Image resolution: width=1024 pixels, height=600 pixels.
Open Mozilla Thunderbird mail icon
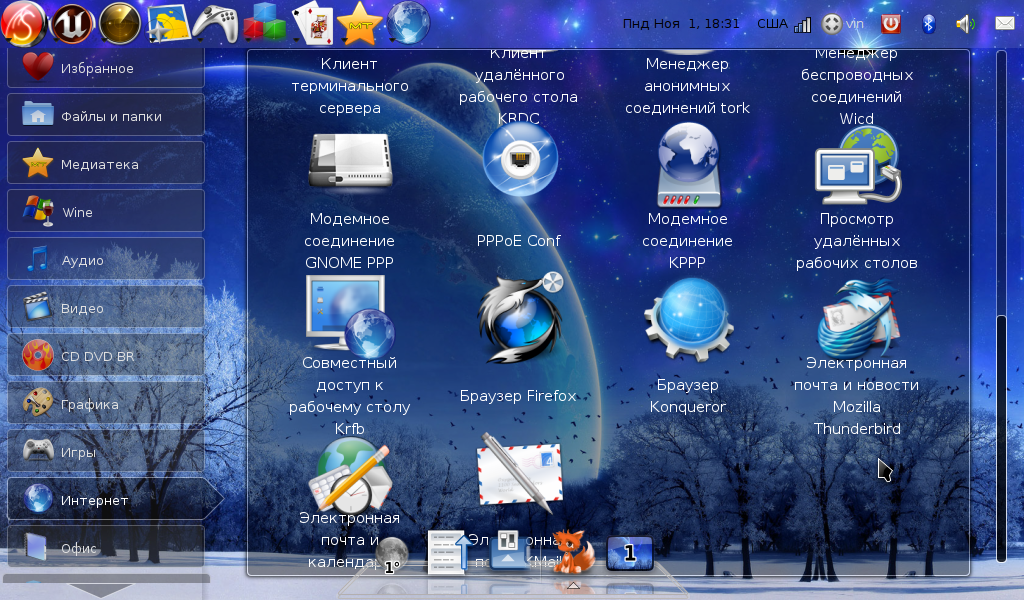click(x=857, y=318)
